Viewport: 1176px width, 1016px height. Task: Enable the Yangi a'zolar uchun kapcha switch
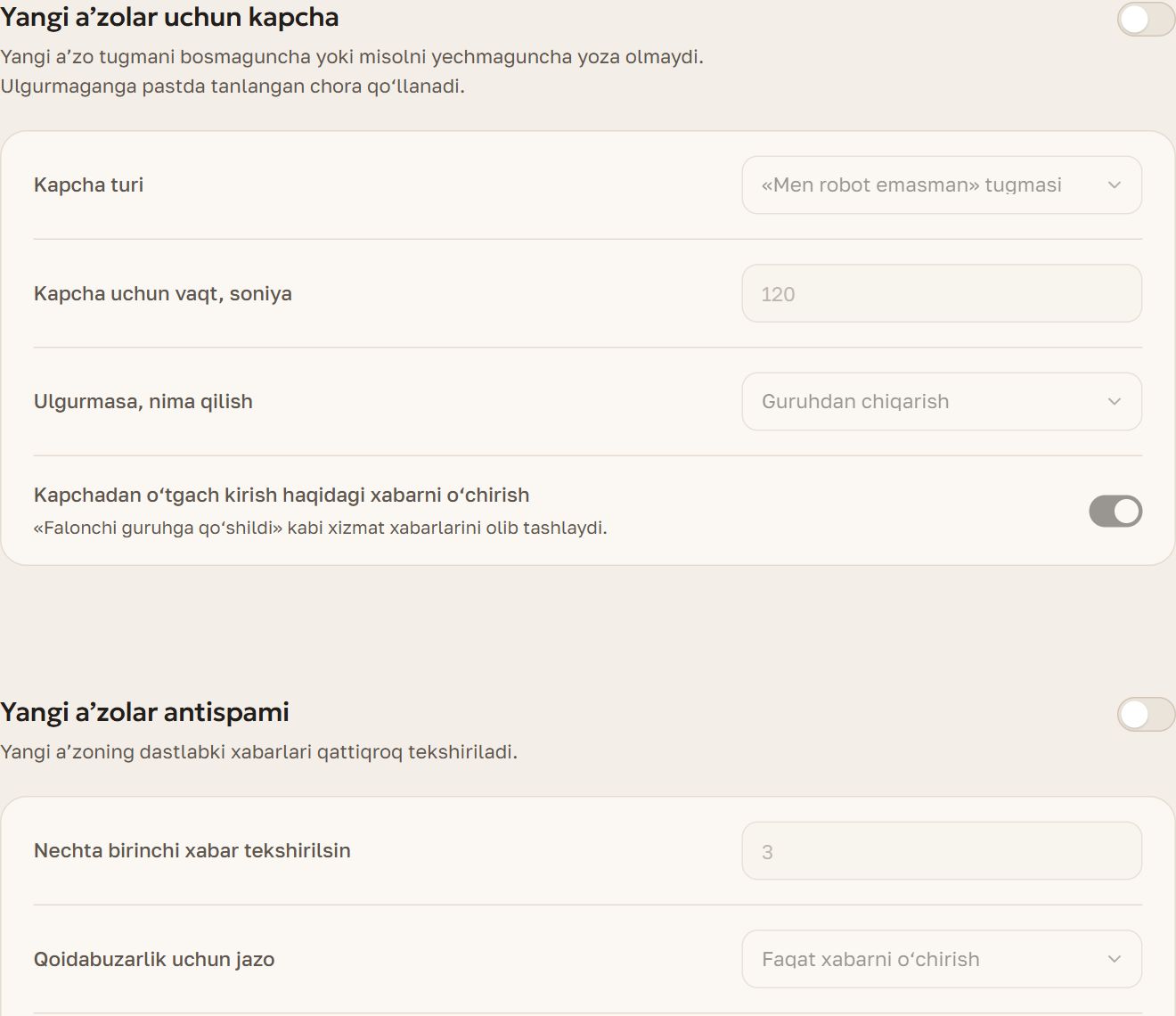click(x=1146, y=20)
